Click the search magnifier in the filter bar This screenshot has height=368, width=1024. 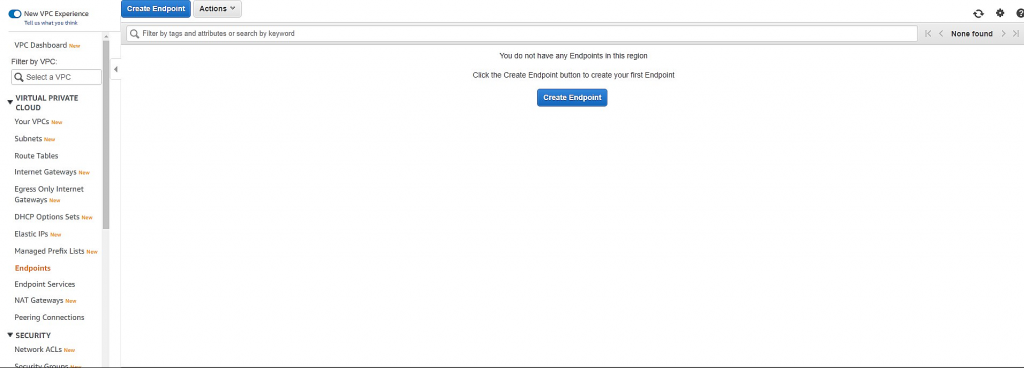click(135, 33)
